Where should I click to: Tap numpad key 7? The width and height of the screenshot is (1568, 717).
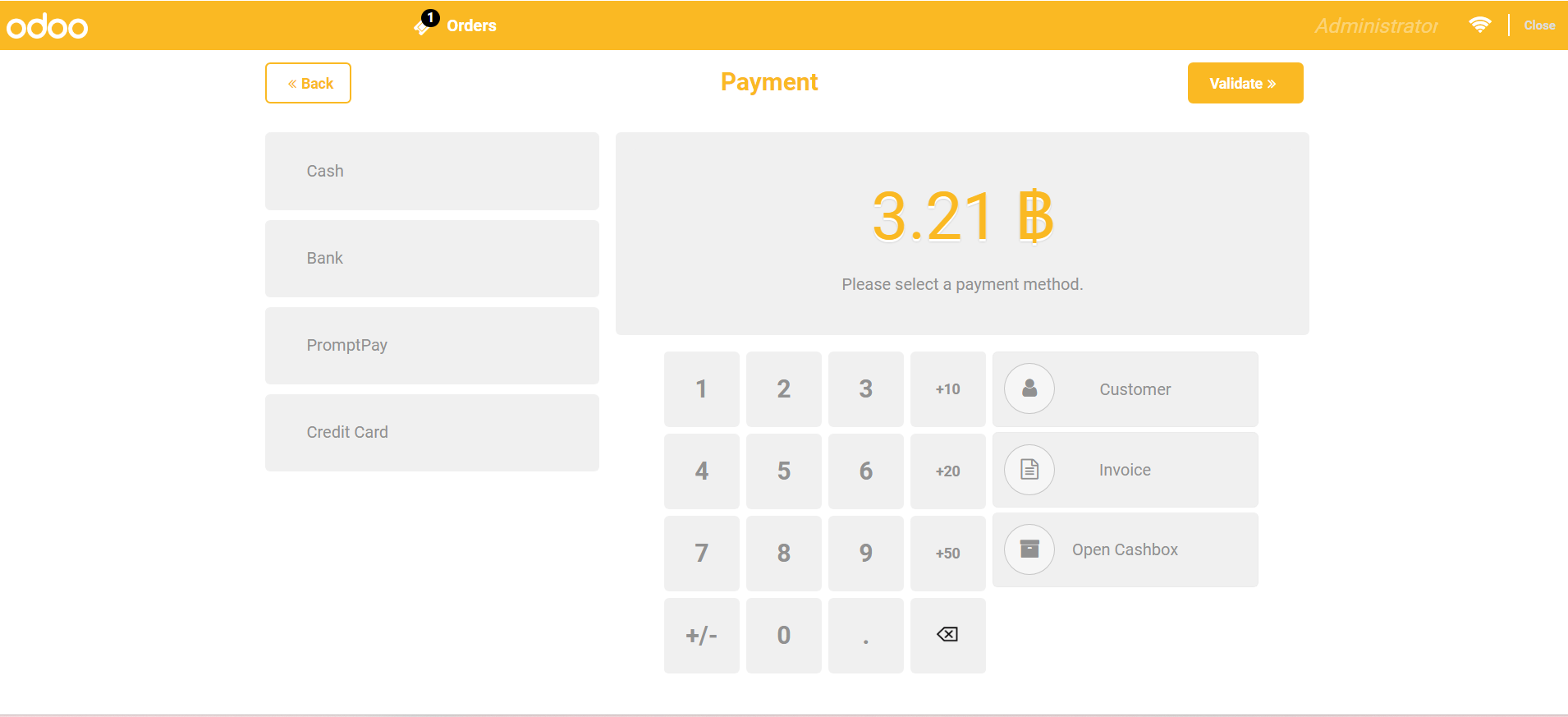pos(702,553)
